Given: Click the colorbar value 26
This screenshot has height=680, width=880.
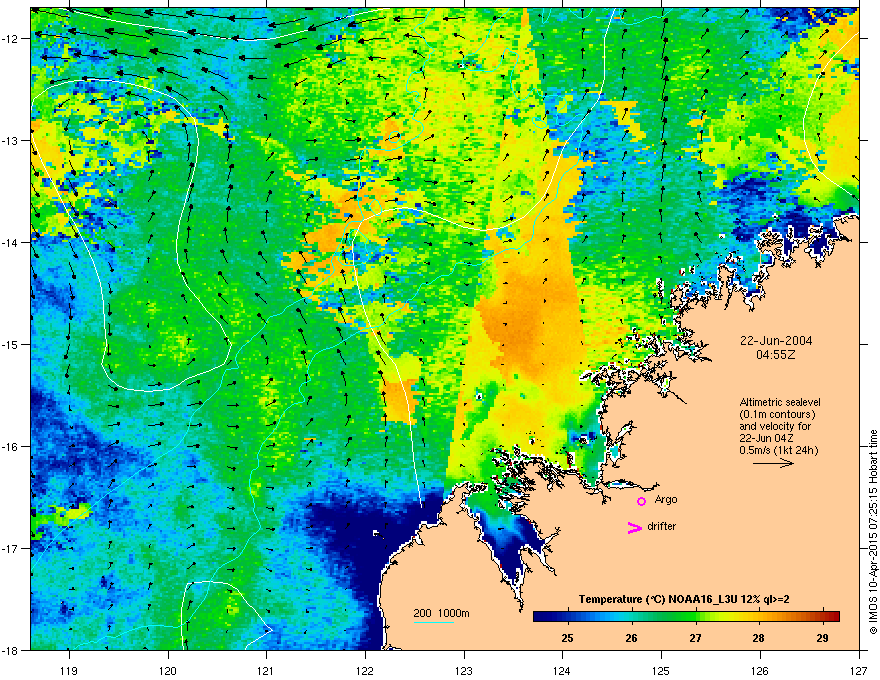Looking at the screenshot, I should click(631, 638).
